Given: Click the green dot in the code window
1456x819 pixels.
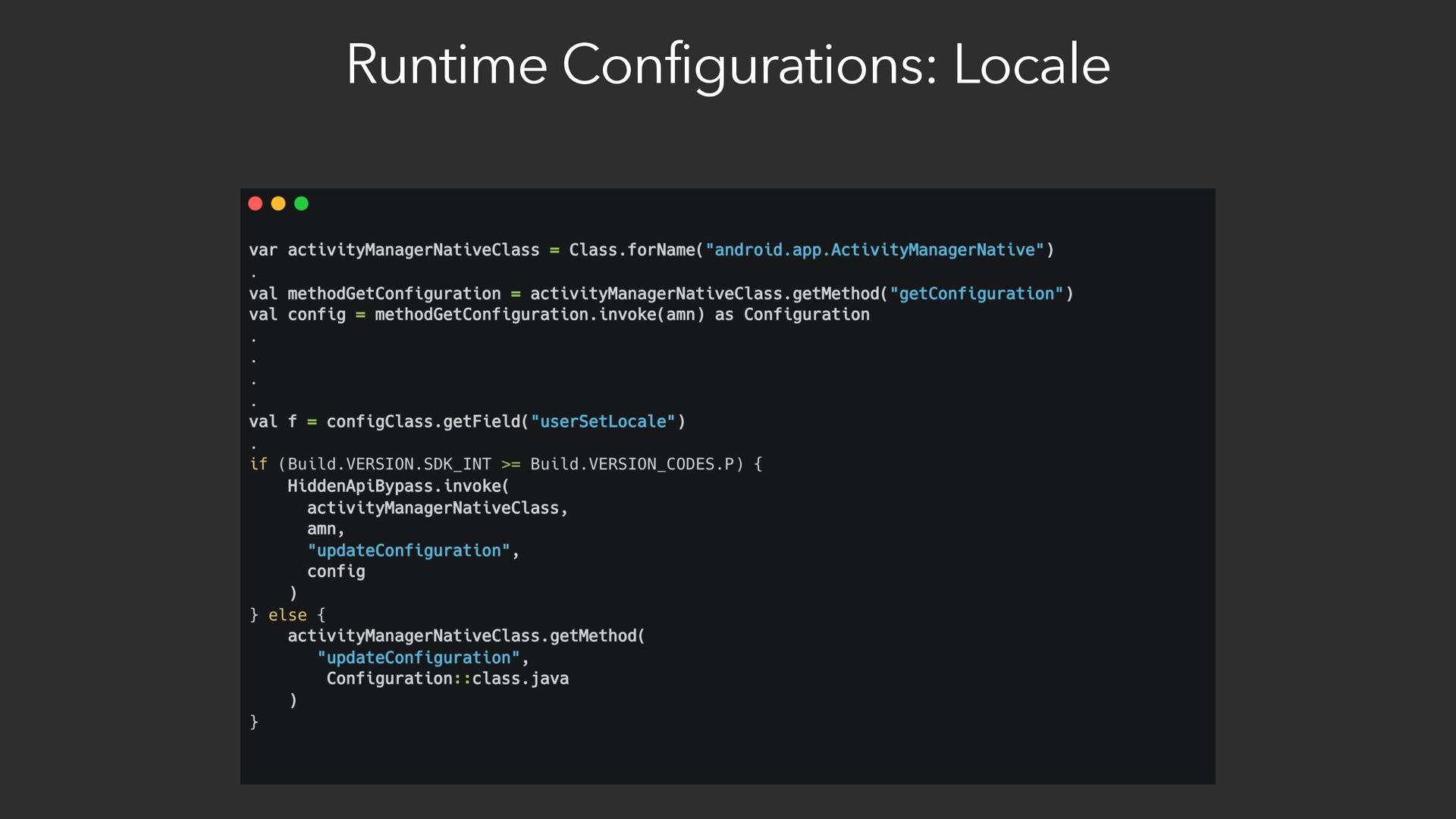Looking at the screenshot, I should (x=301, y=203).
